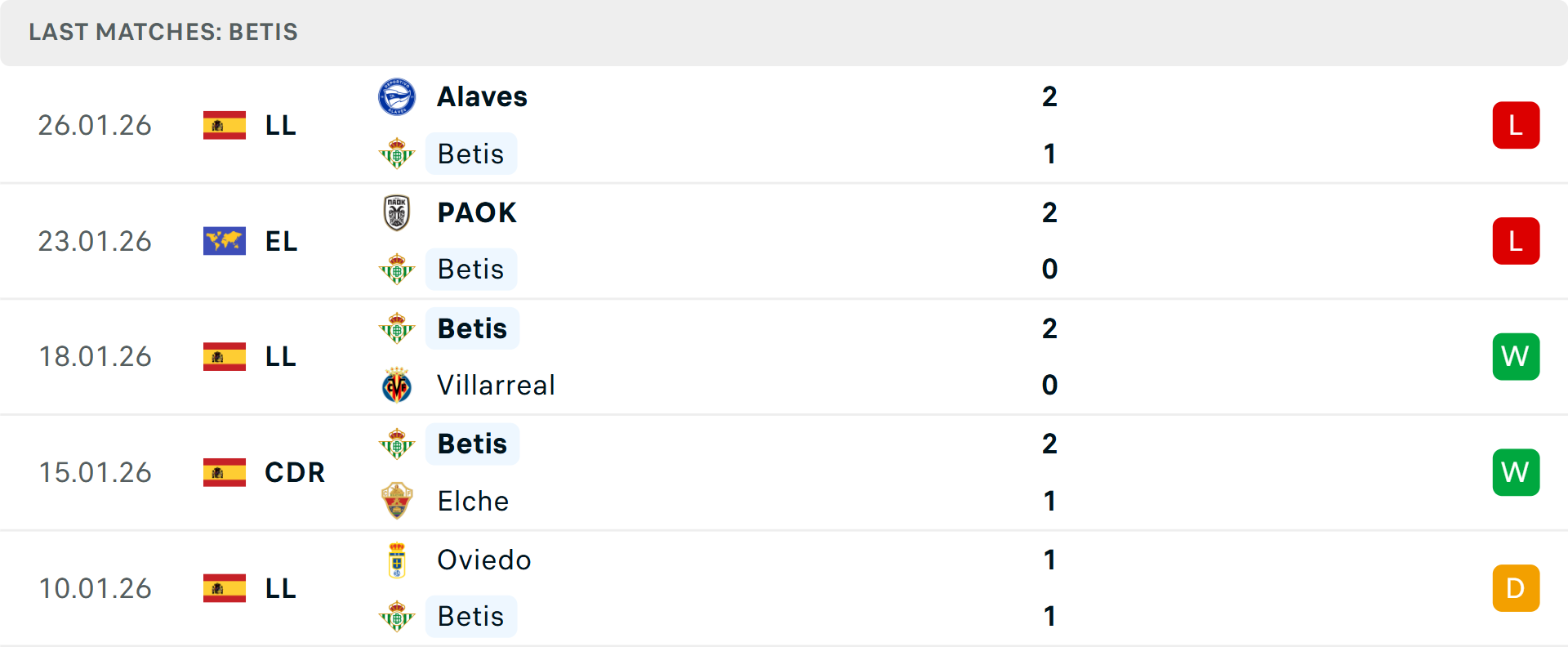Click the Villarreal club crest
1568x647 pixels.
(x=397, y=386)
